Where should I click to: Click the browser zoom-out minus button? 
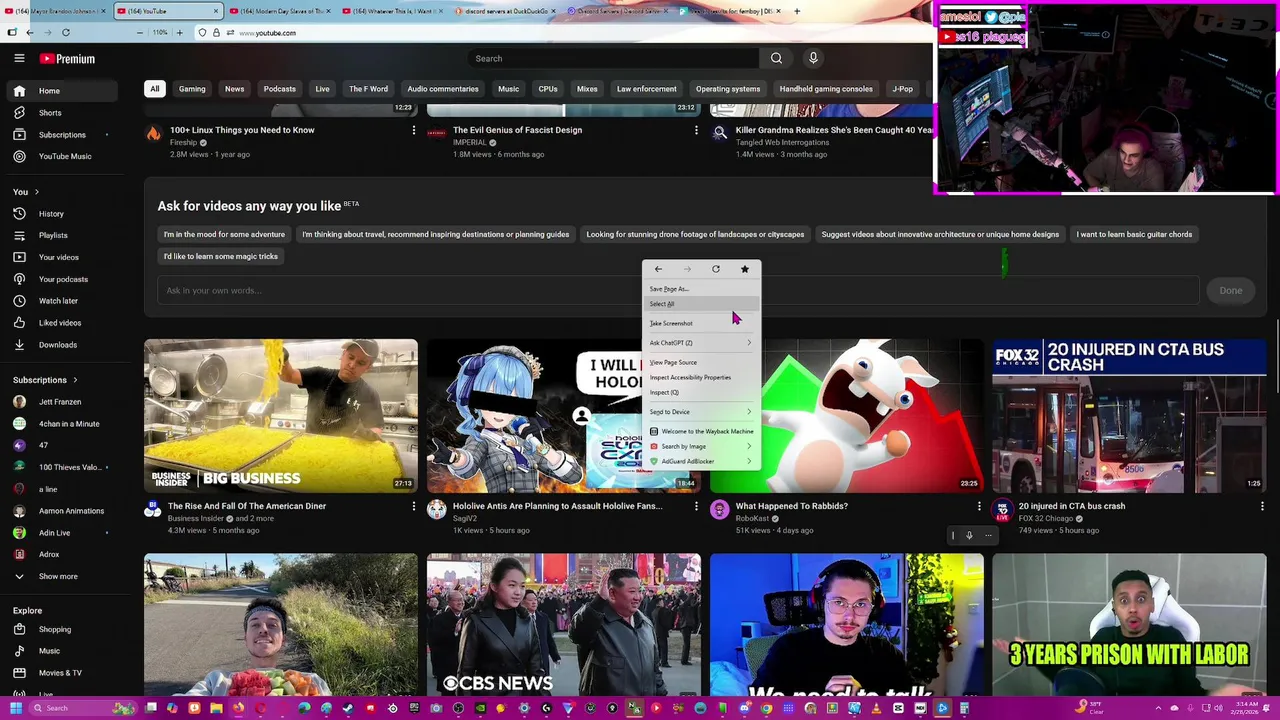[140, 32]
